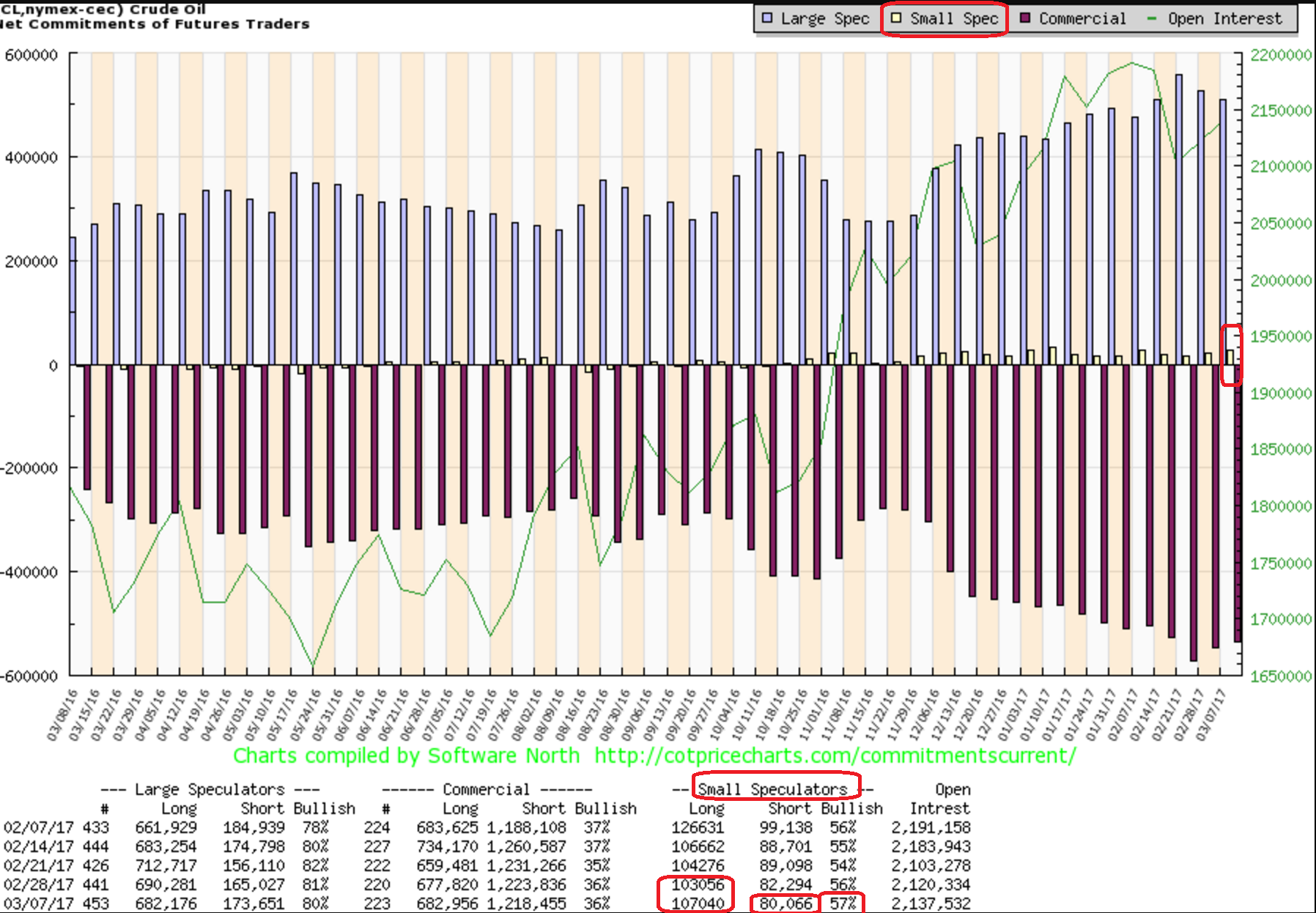Click Small Spec long value 107040
This screenshot has height=913, width=1316.
point(698,903)
